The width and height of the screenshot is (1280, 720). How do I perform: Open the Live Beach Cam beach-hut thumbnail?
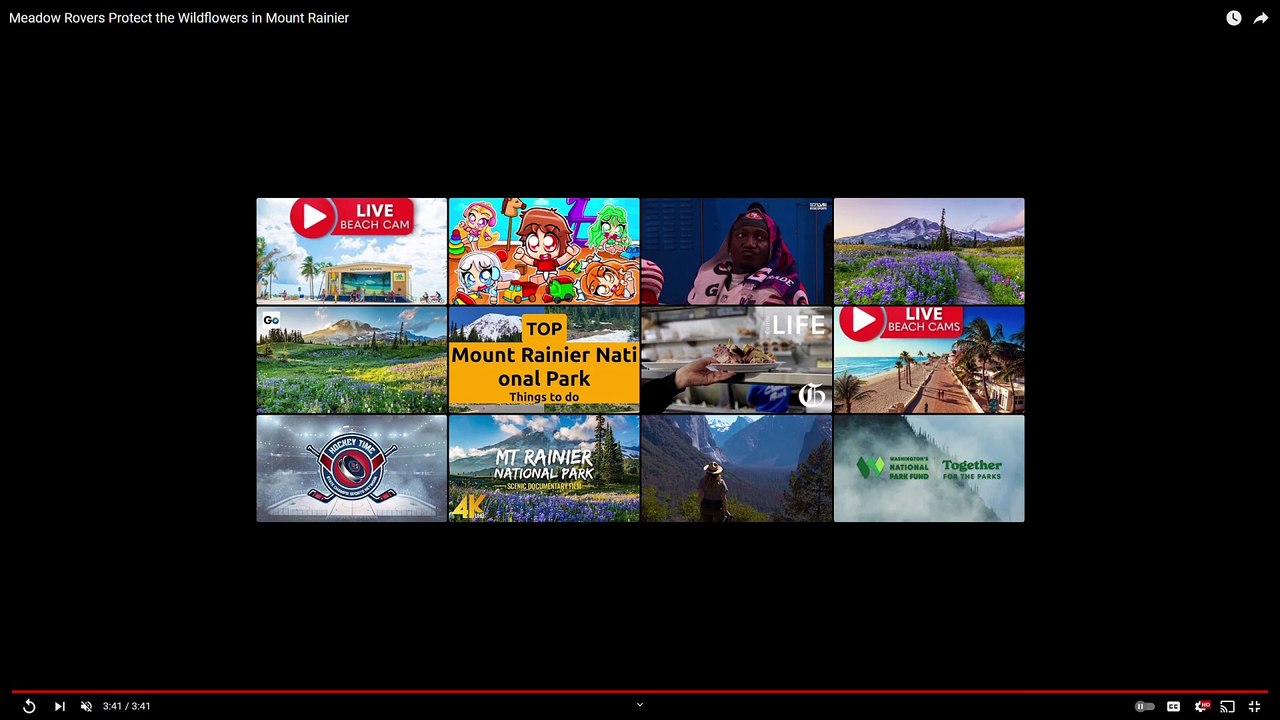[352, 251]
